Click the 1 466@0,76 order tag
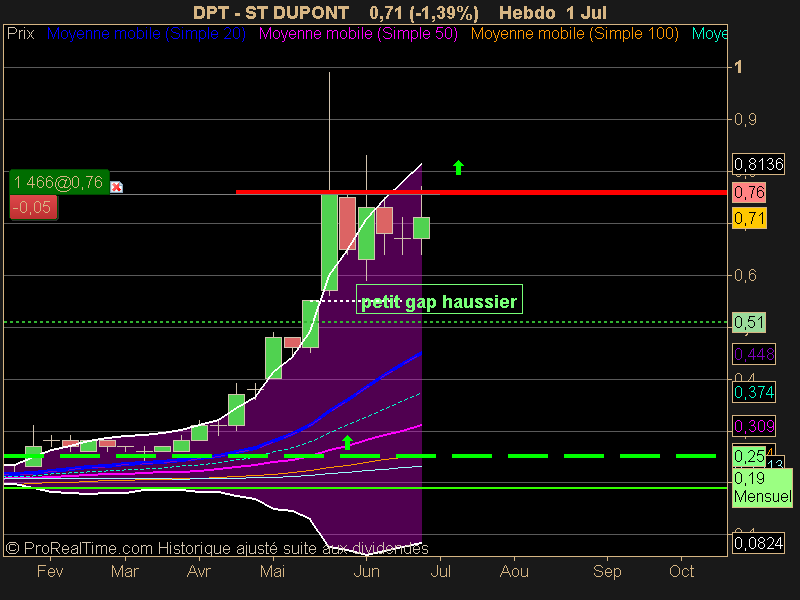The image size is (800, 600). (59, 182)
